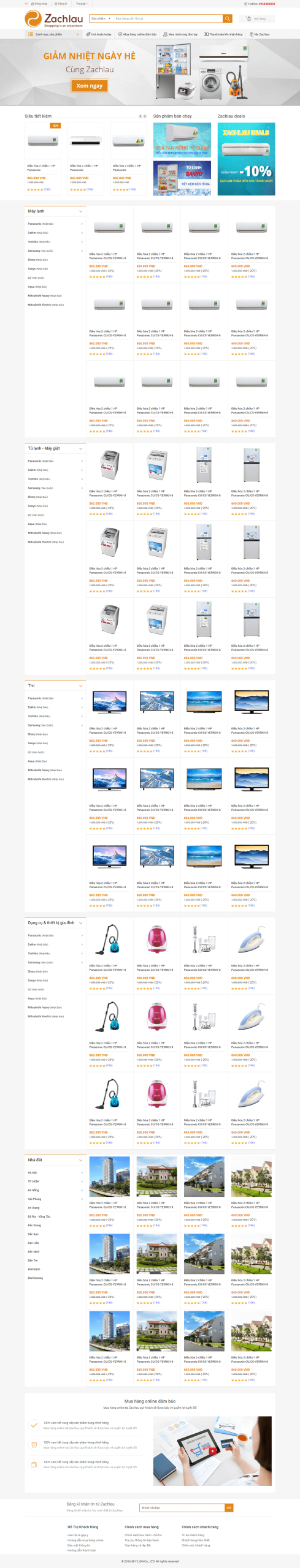Open Liên hệ và góp ý link
Screen dimensions: 300x1568
(78, 1535)
